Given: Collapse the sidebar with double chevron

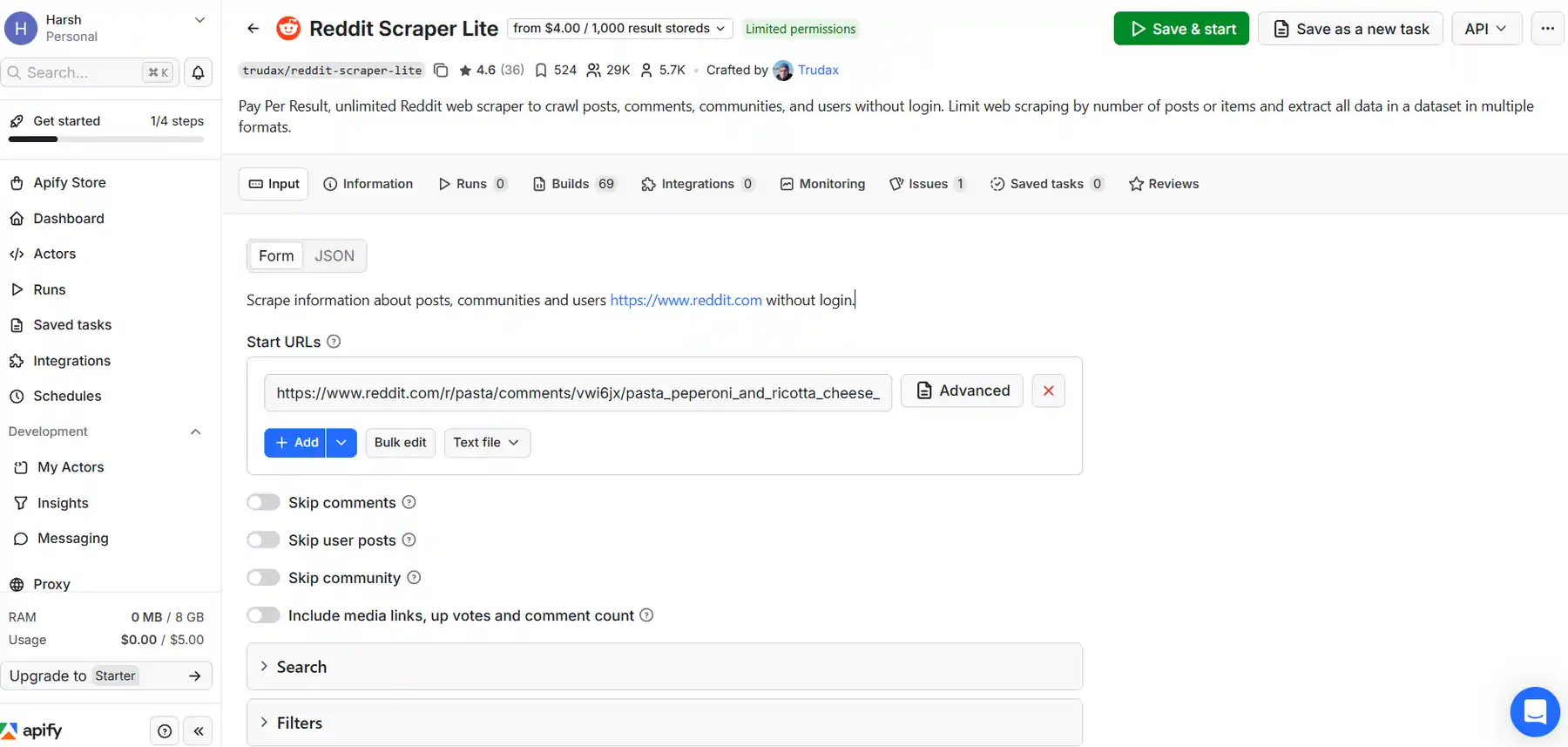Looking at the screenshot, I should (199, 731).
